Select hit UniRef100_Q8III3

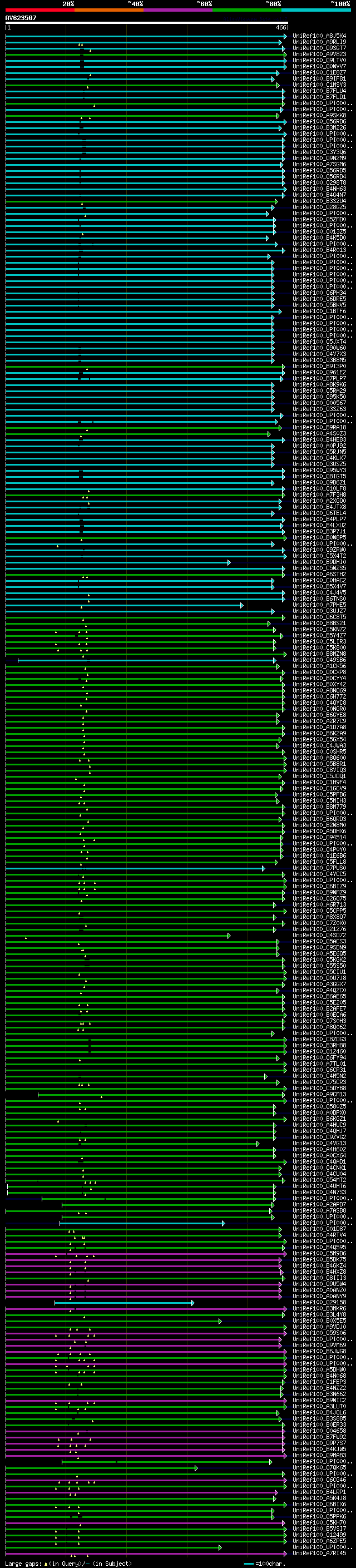pos(319,1278)
